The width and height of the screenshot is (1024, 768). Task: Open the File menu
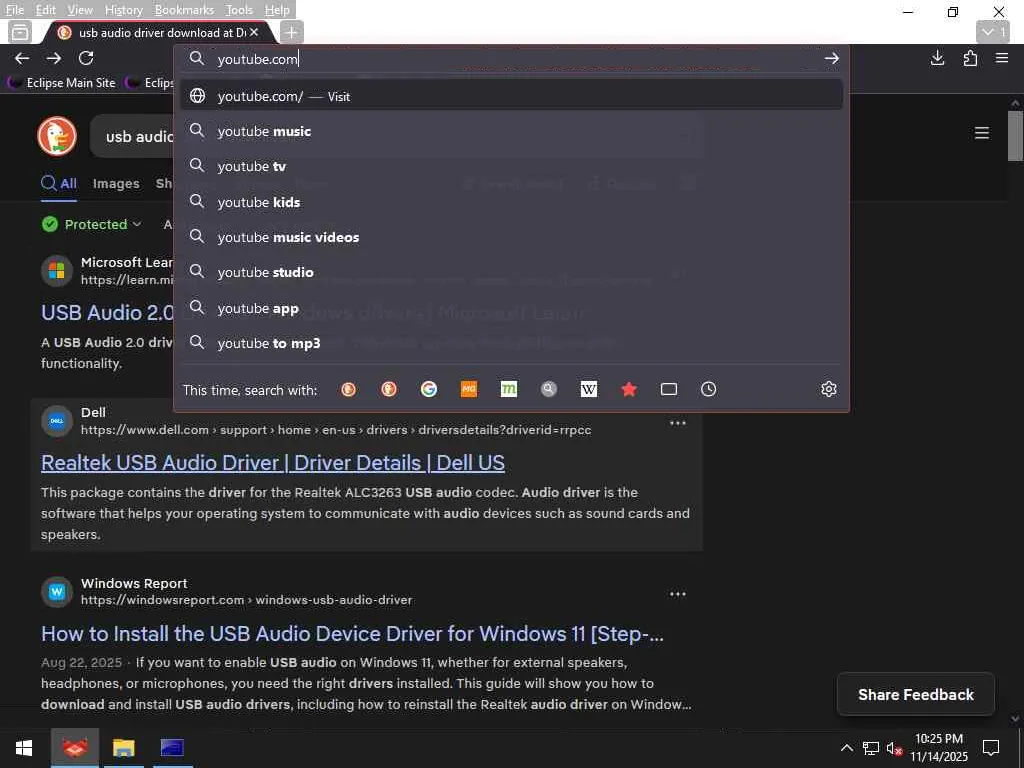click(14, 10)
